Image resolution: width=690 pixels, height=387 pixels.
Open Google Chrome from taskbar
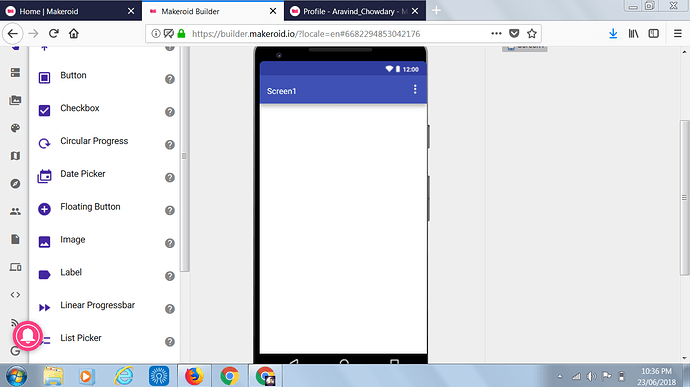pyautogui.click(x=229, y=376)
